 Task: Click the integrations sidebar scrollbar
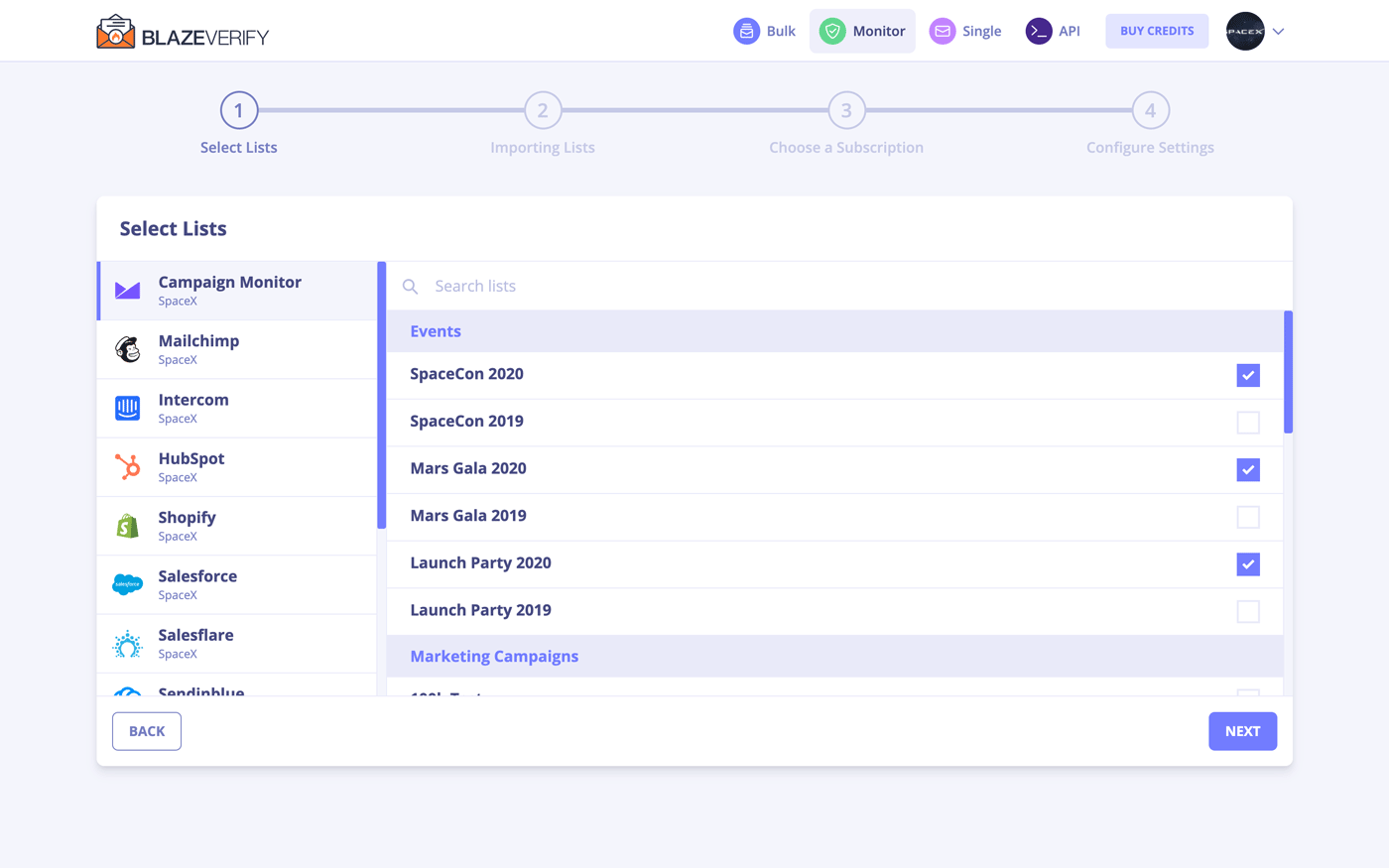click(x=382, y=395)
